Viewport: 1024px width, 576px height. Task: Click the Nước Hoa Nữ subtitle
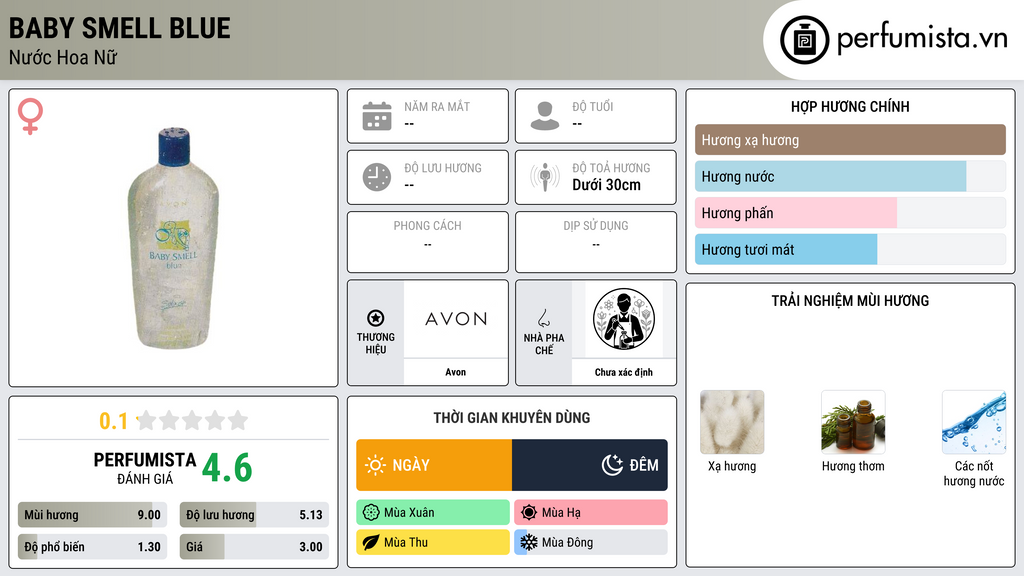pos(63,58)
